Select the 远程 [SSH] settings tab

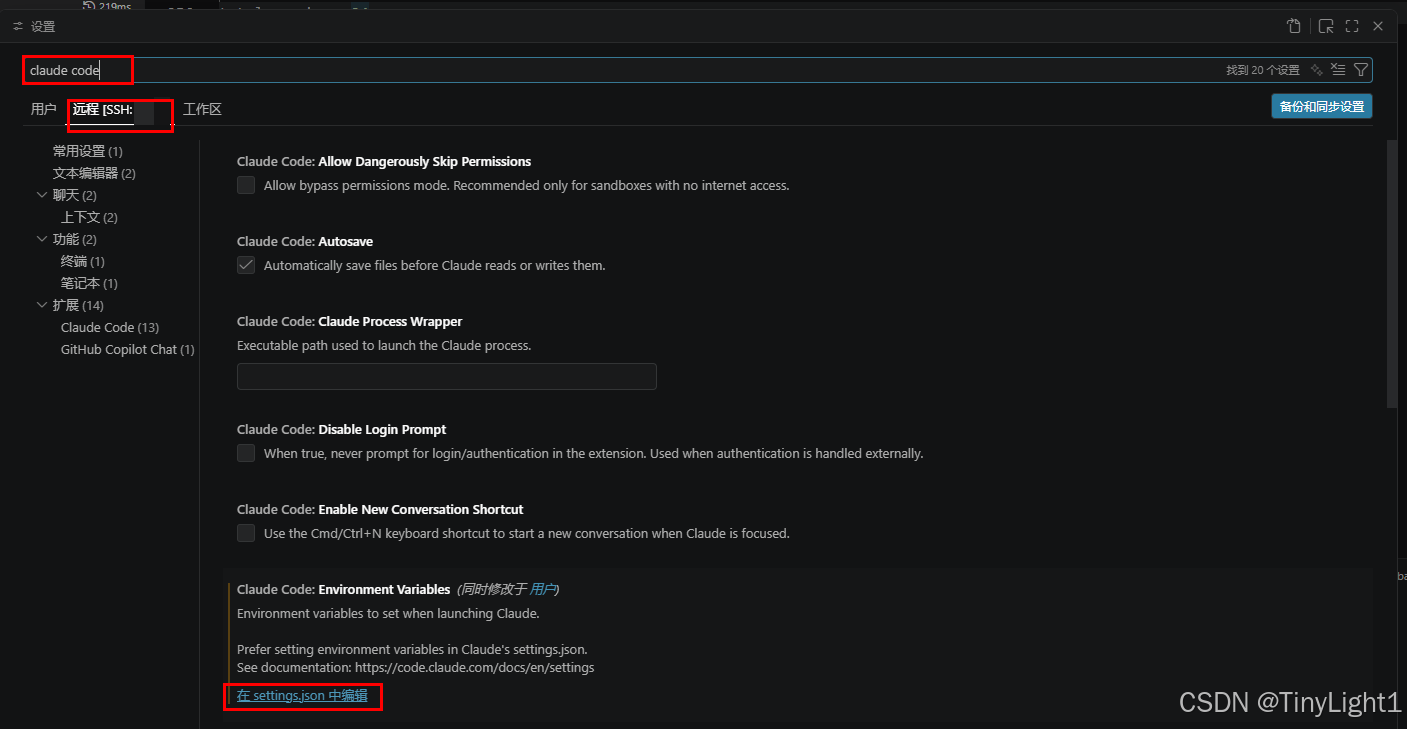[x=120, y=110]
